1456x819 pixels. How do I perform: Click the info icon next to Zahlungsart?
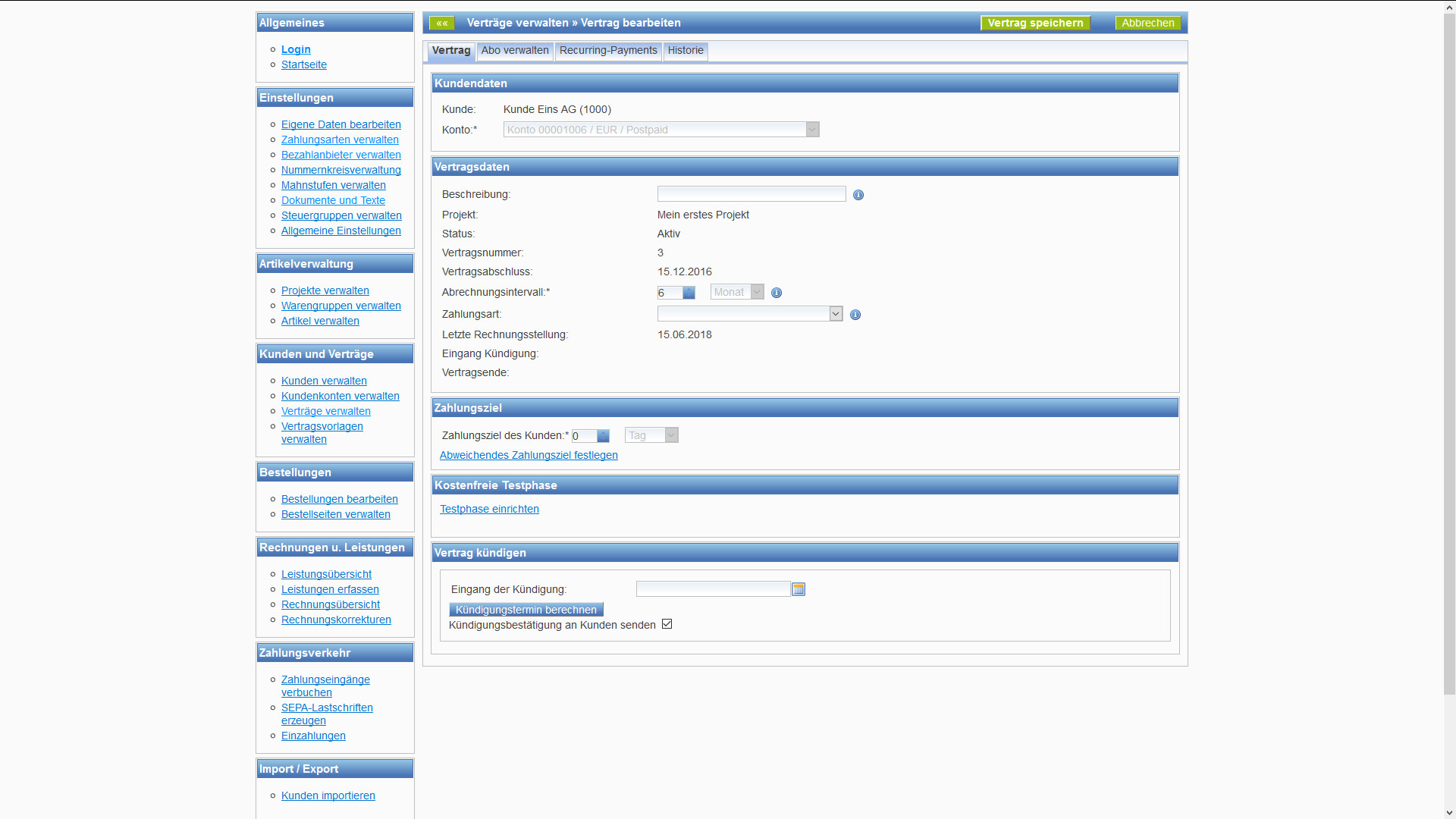pyautogui.click(x=855, y=315)
